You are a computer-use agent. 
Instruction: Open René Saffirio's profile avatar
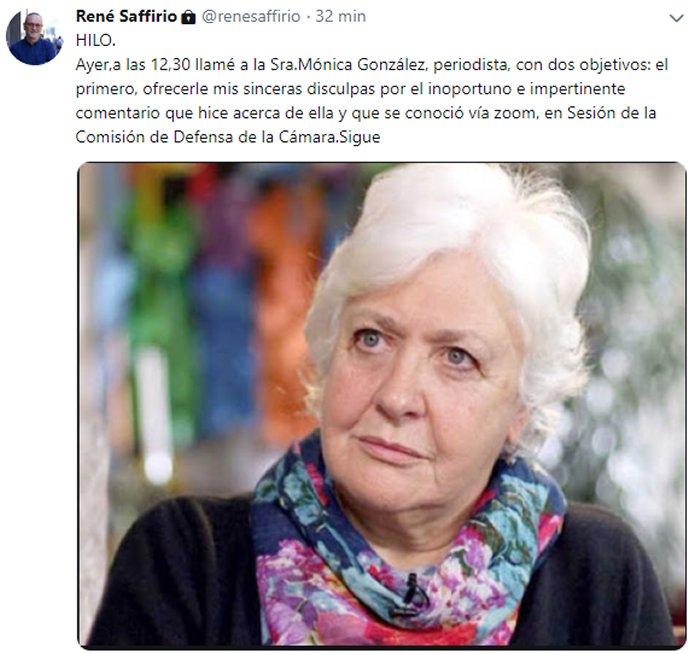point(35,38)
